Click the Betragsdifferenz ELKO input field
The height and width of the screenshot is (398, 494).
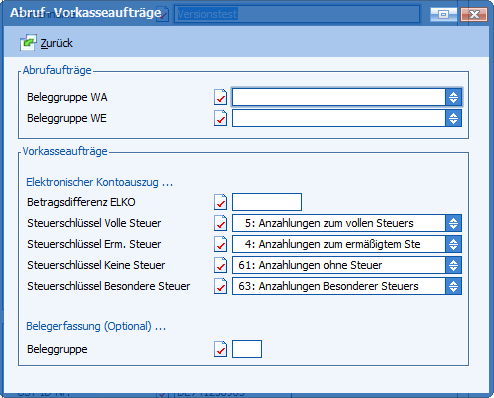point(267,202)
